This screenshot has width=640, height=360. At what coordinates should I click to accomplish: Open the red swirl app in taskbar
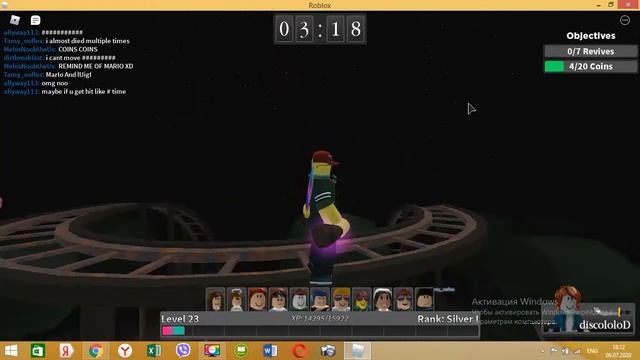pyautogui.click(x=299, y=351)
